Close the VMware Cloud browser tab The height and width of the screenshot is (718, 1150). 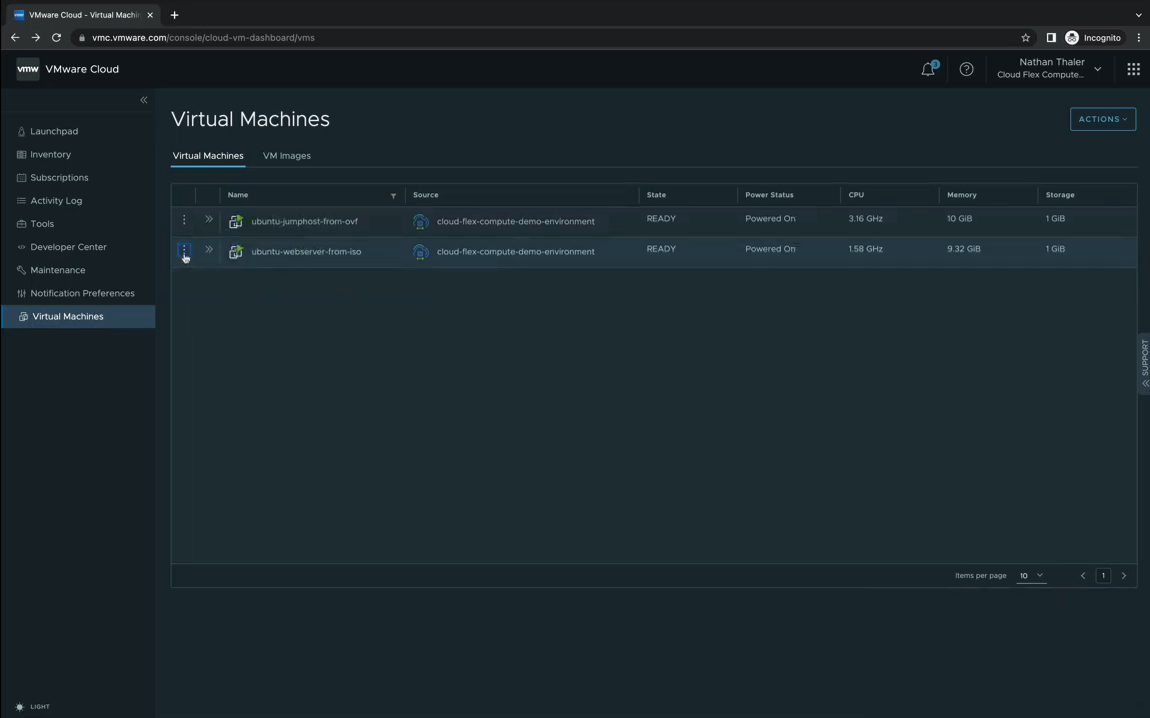click(x=150, y=15)
